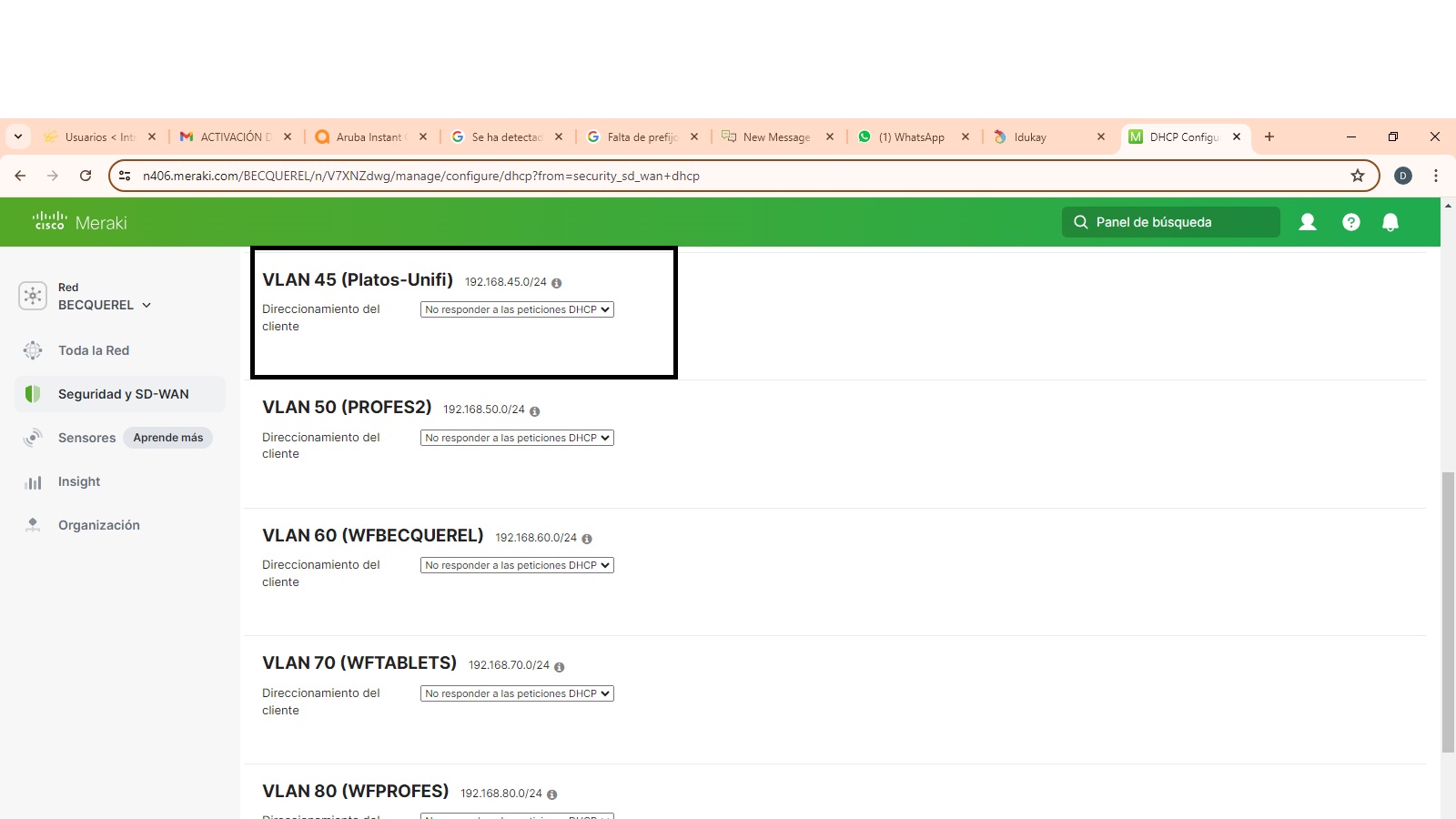This screenshot has width=1456, height=819.
Task: Open VLAN 70 WFTABLETS DHCP dropdown
Action: click(517, 693)
